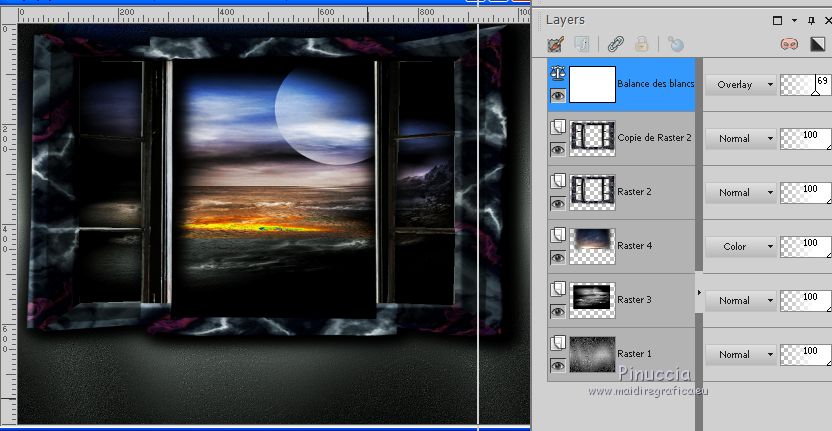The height and width of the screenshot is (431, 832).
Task: Open blend mode dropdown for Raster 3
Action: tap(741, 301)
